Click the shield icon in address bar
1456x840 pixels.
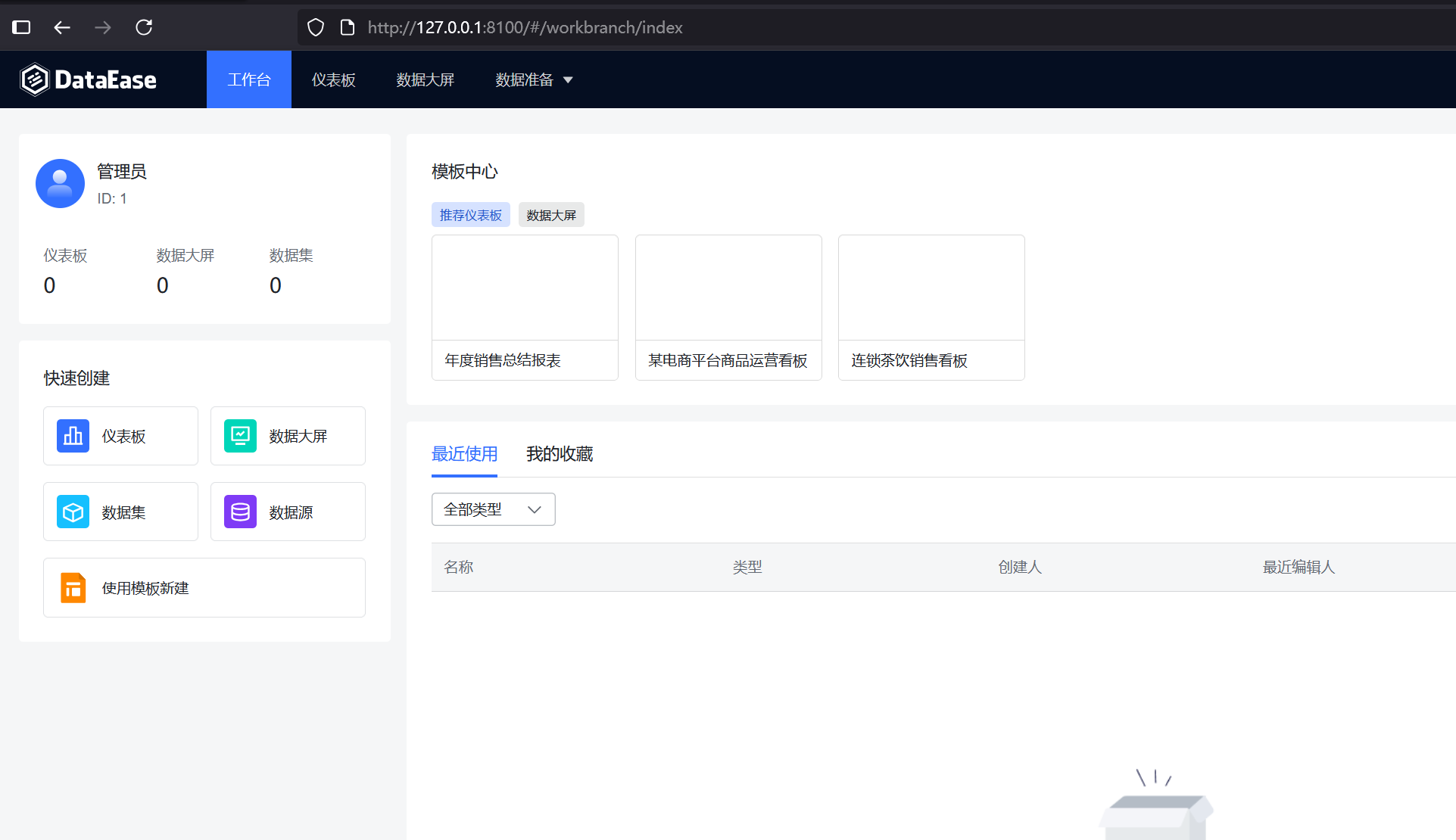tap(316, 27)
